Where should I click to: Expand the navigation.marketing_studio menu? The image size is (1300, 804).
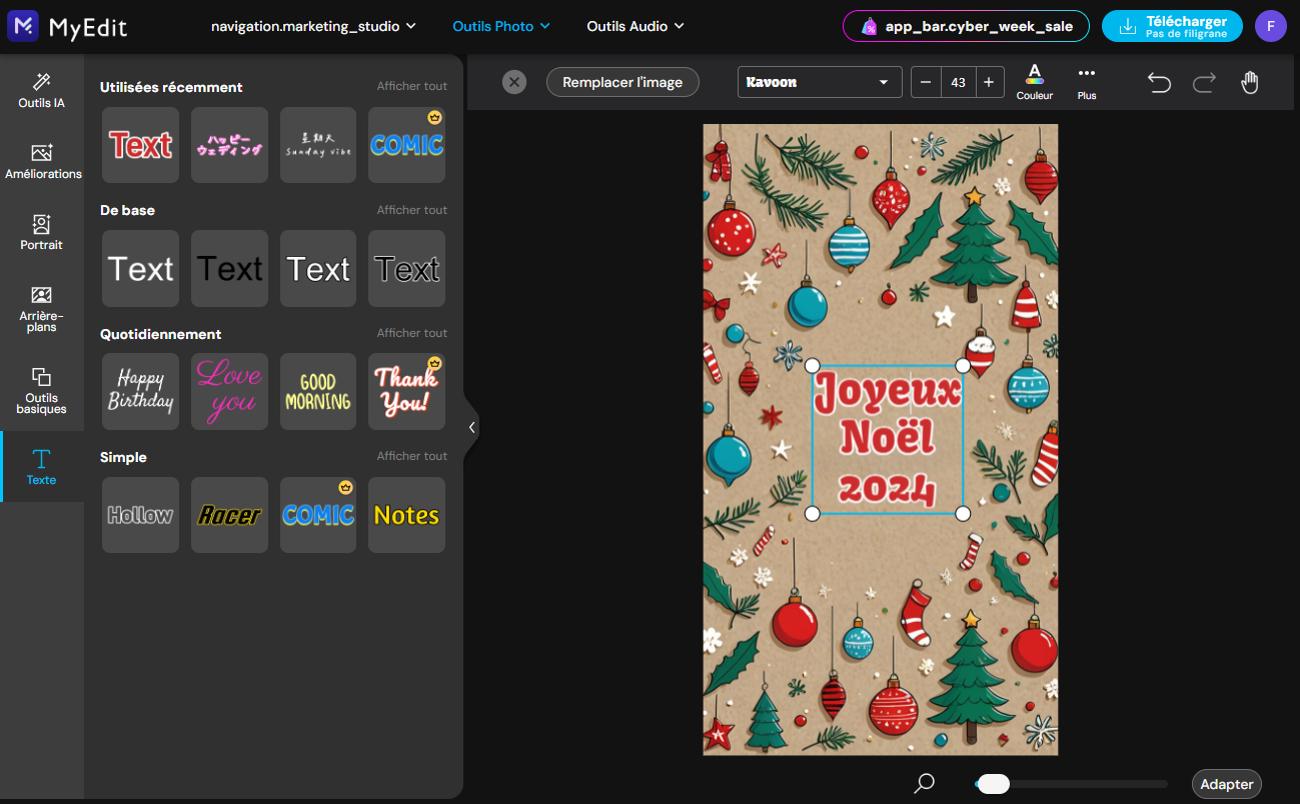(x=313, y=26)
